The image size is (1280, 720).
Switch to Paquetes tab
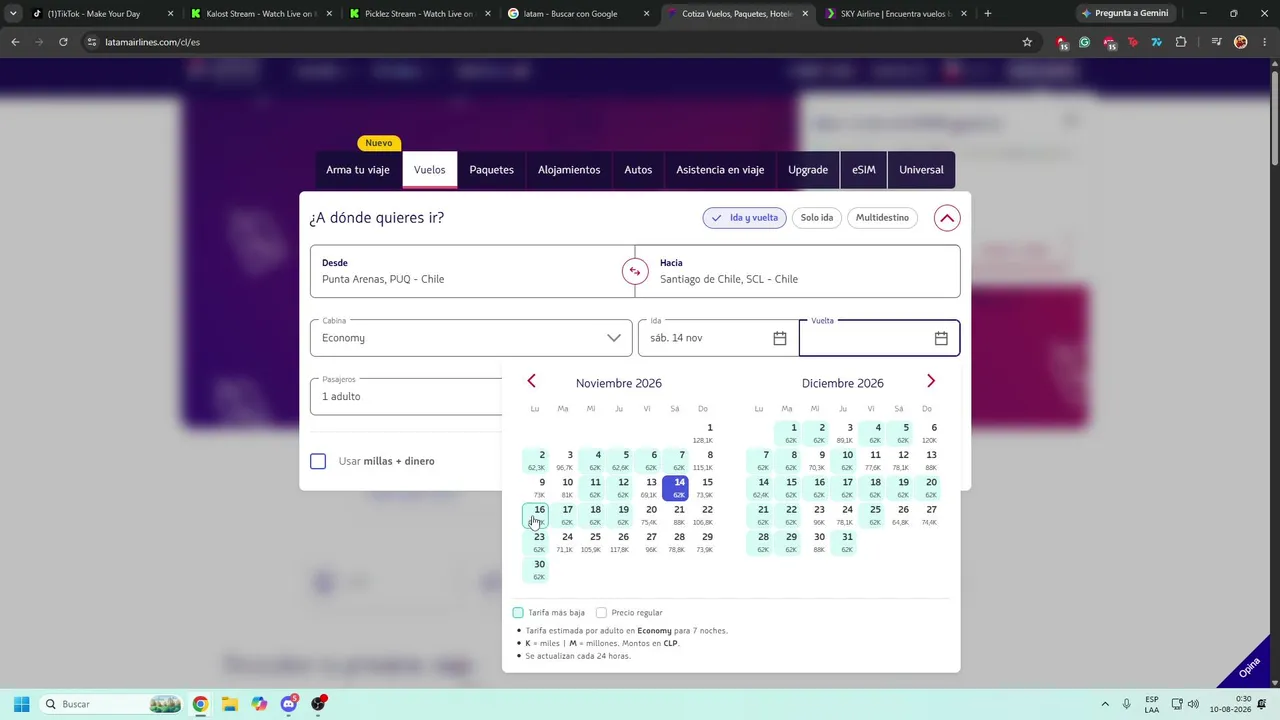pyautogui.click(x=492, y=170)
